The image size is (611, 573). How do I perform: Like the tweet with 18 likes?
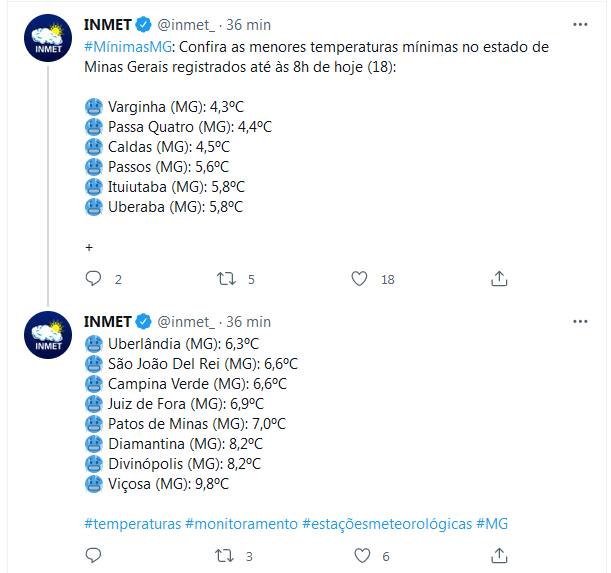click(x=359, y=279)
